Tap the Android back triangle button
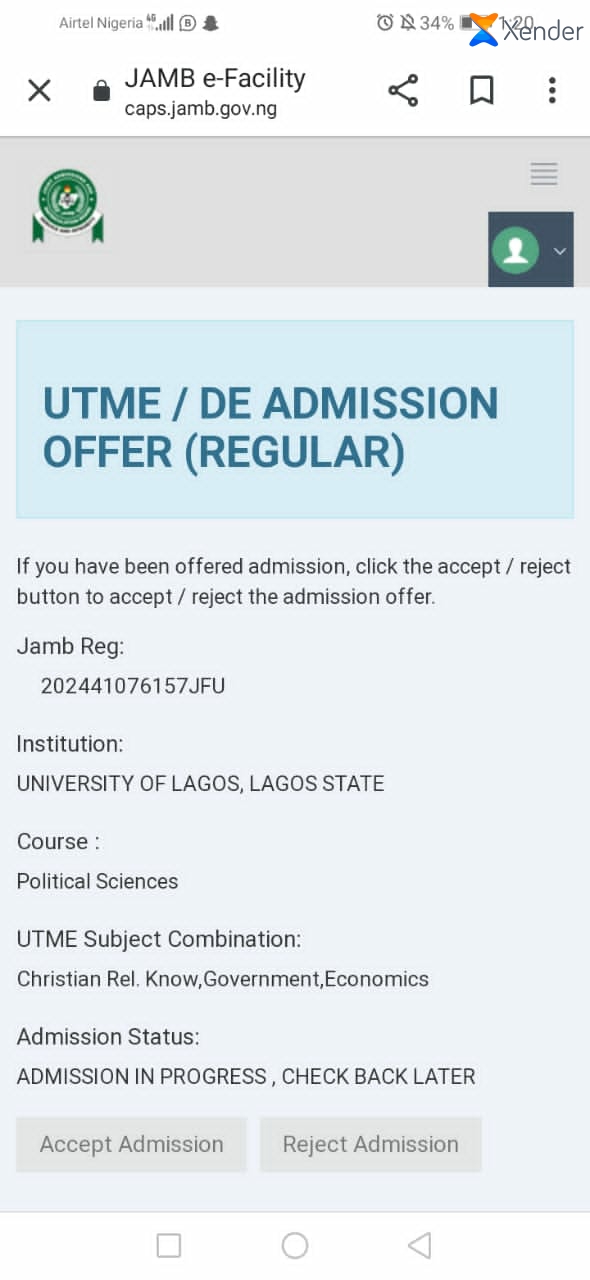Screen dimensions: 590x1280 tap(420, 1245)
